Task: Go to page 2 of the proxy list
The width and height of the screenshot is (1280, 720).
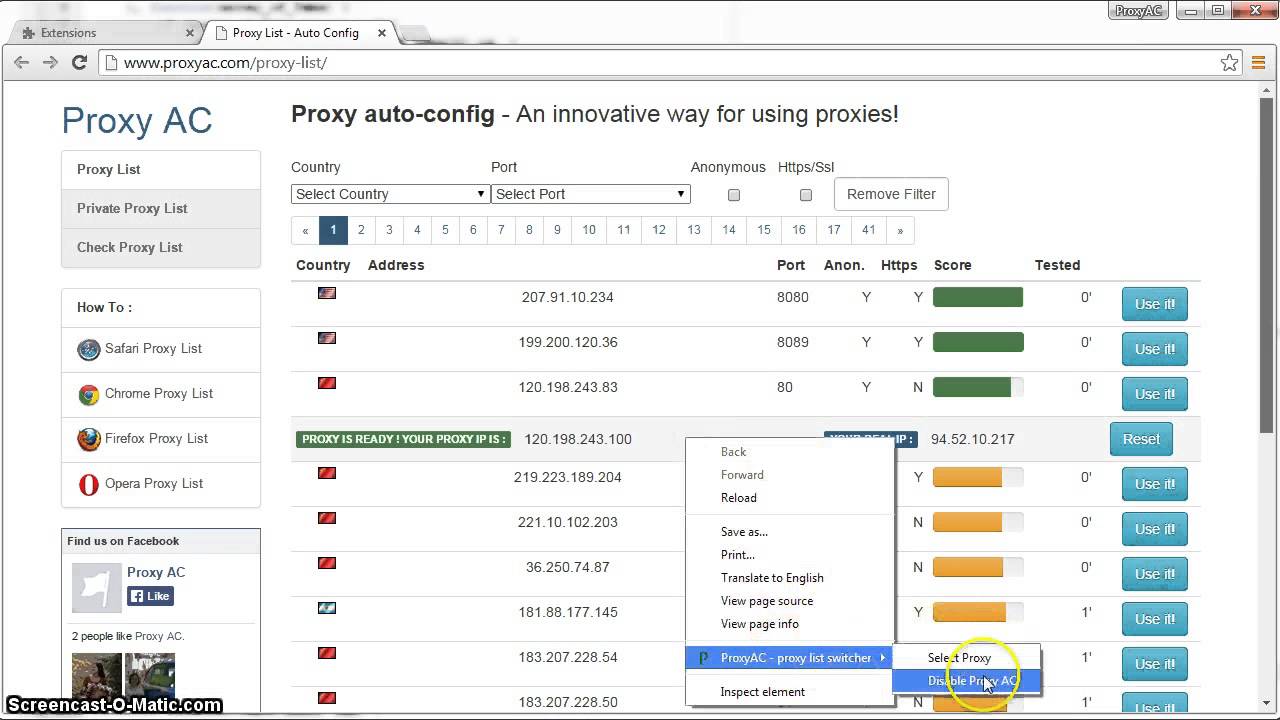Action: [x=361, y=230]
